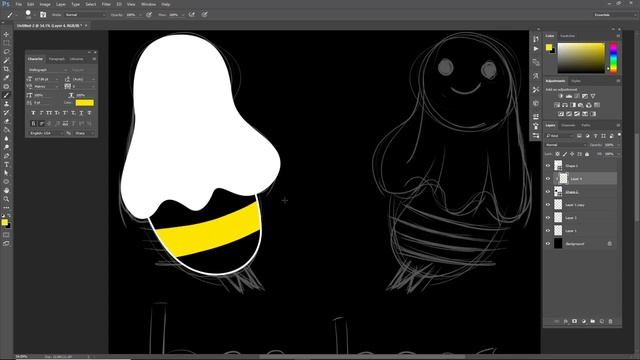Switch to the Paragraph tab
Image resolution: width=640 pixels, height=360 pixels.
click(57, 59)
